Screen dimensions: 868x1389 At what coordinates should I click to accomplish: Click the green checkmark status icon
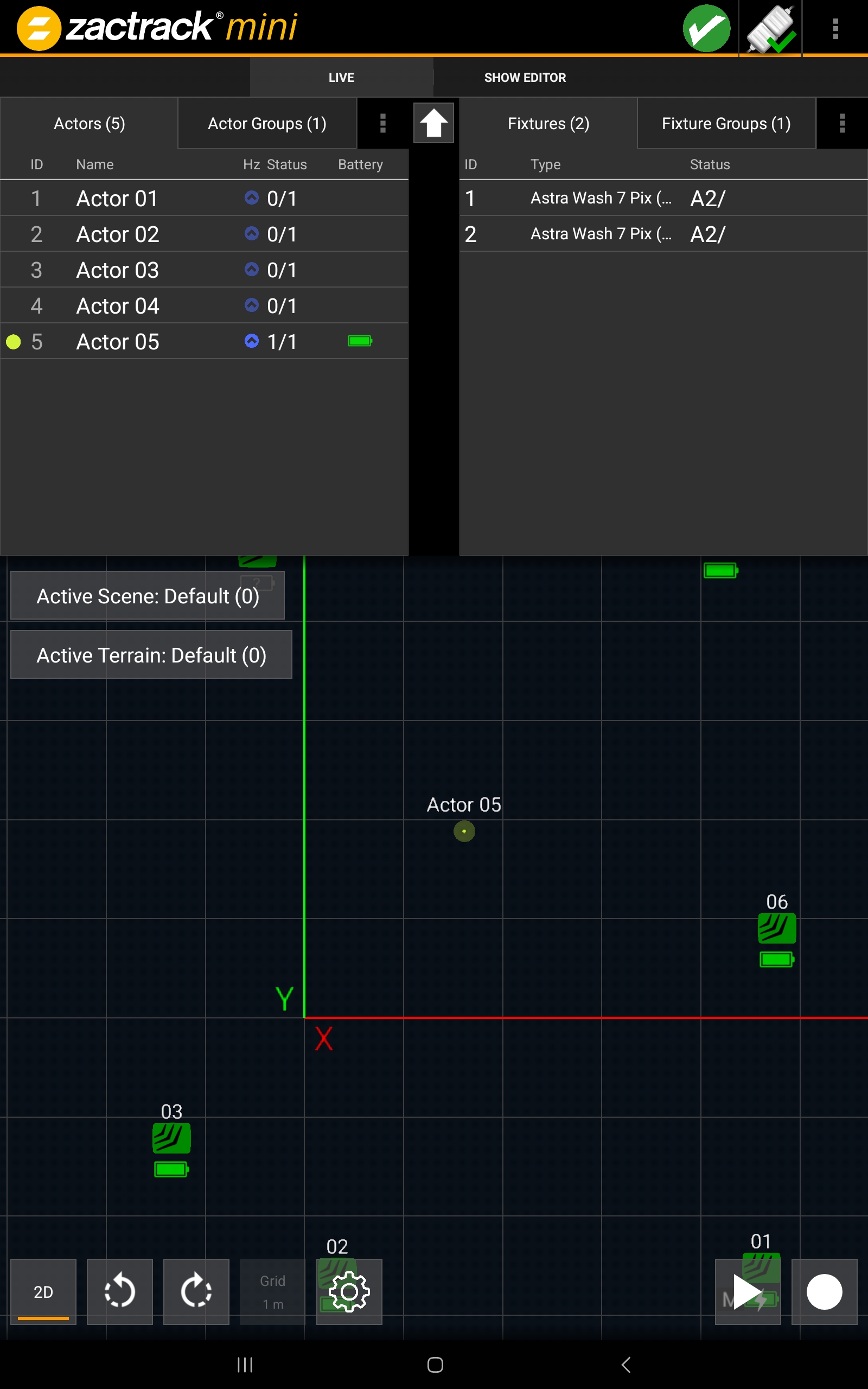tap(706, 28)
